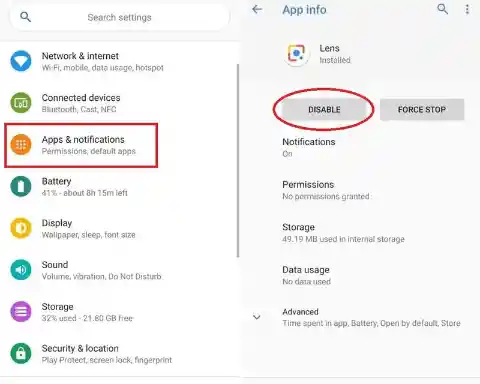Open the Storage settings in left list
The width and height of the screenshot is (480, 384).
coord(120,312)
